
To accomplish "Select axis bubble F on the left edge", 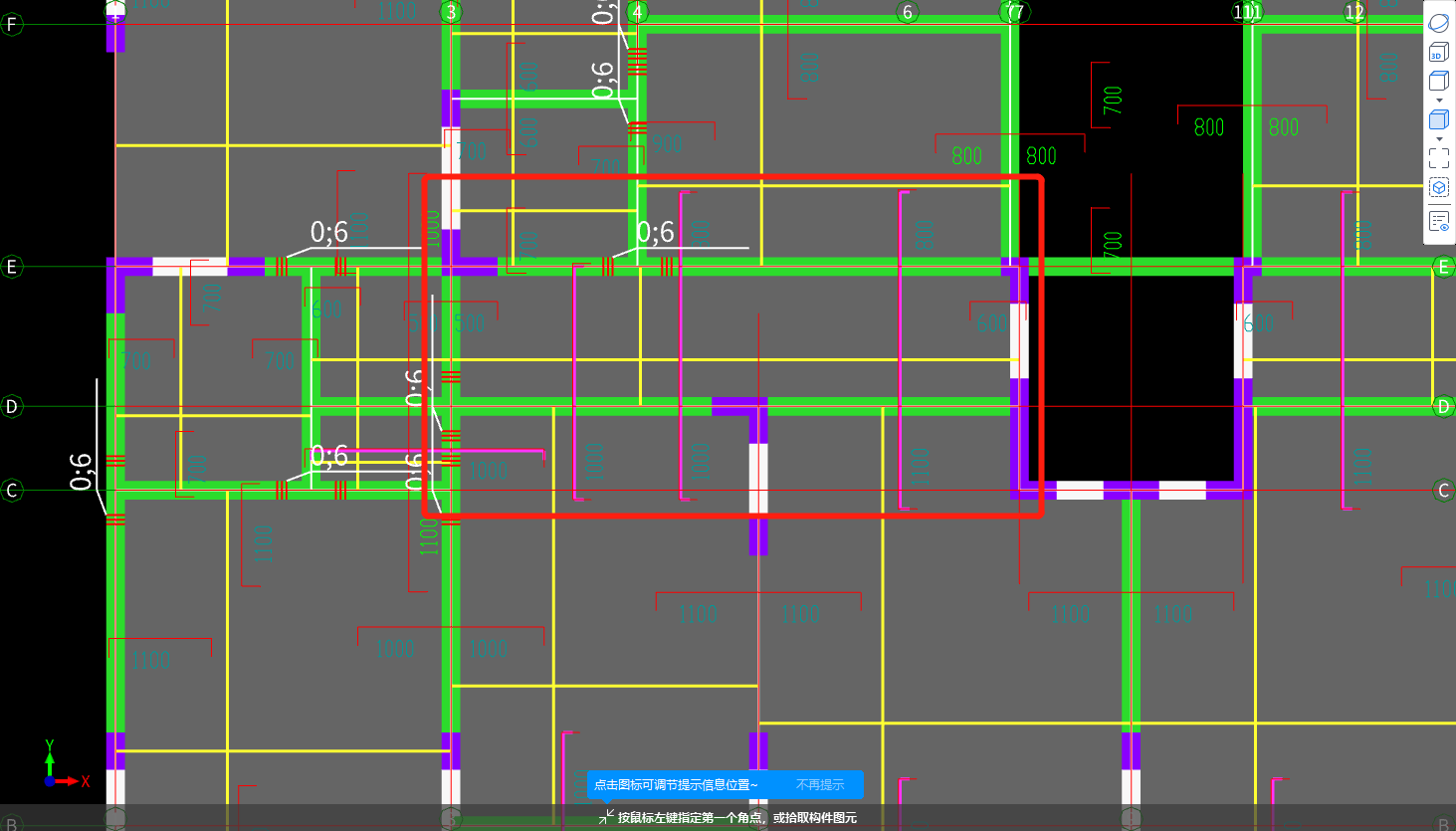I will pos(12,24).
